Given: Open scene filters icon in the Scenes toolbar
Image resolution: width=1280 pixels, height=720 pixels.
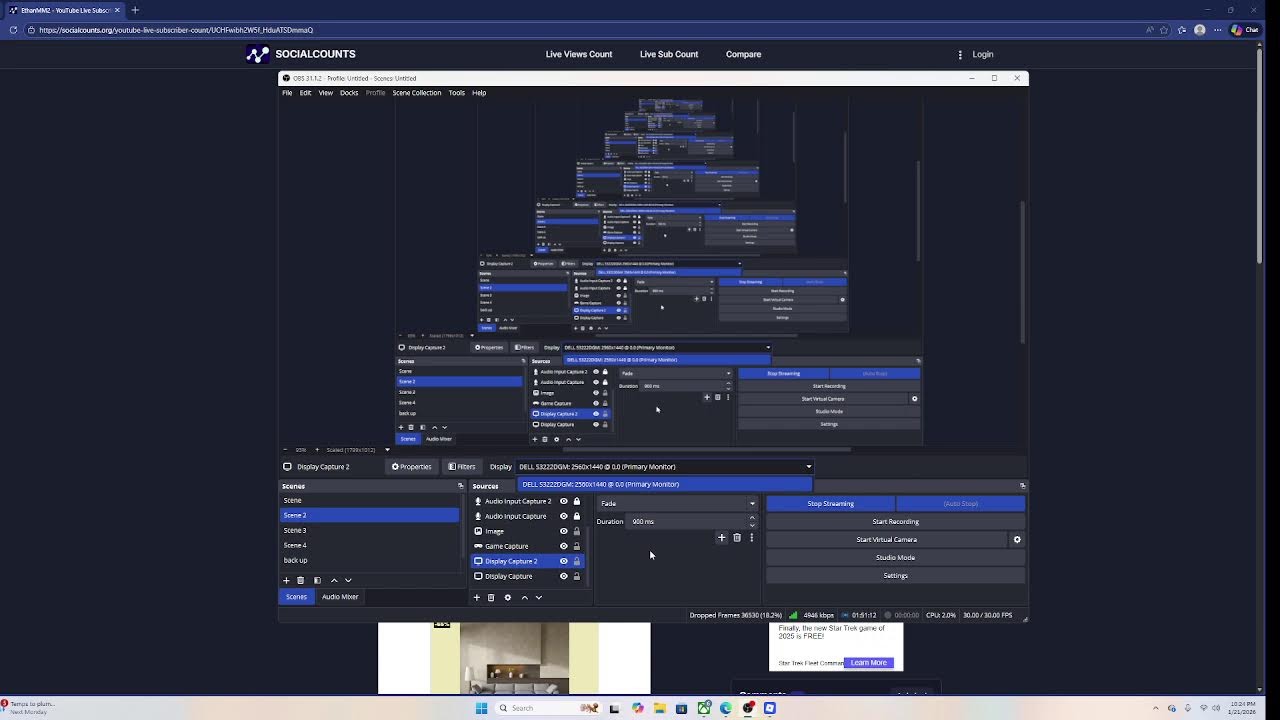Looking at the screenshot, I should point(317,580).
